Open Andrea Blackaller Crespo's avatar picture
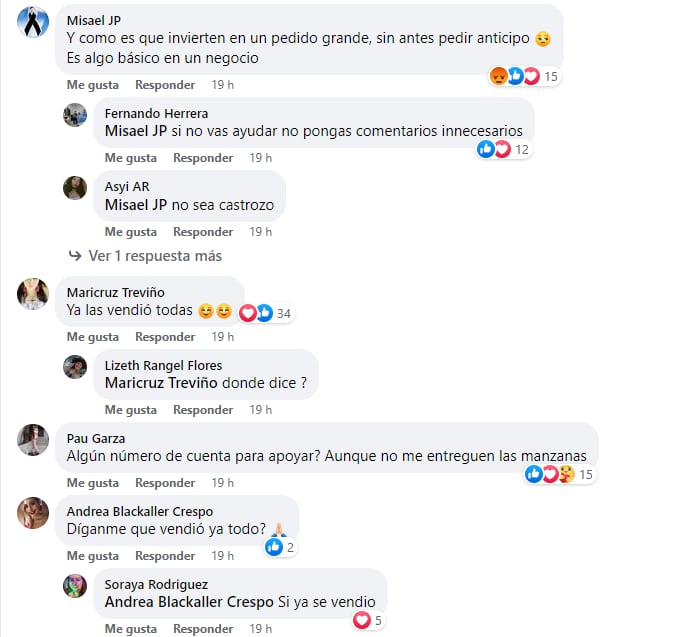This screenshot has width=677, height=637. (x=33, y=513)
